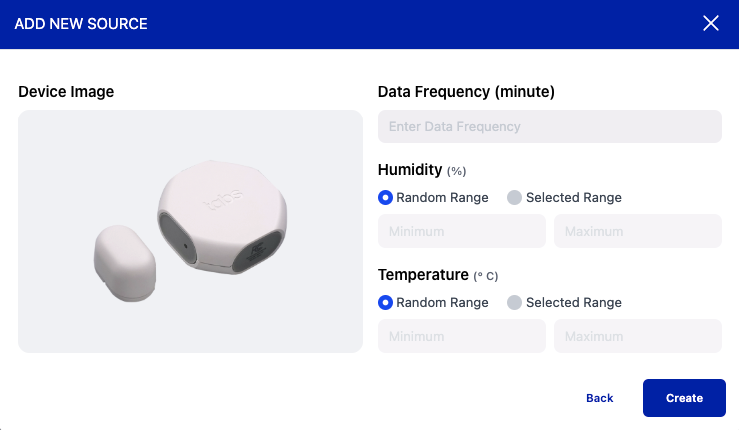Viewport: 739px width, 430px height.
Task: Select Selected Range for Humidity
Action: [x=515, y=198]
